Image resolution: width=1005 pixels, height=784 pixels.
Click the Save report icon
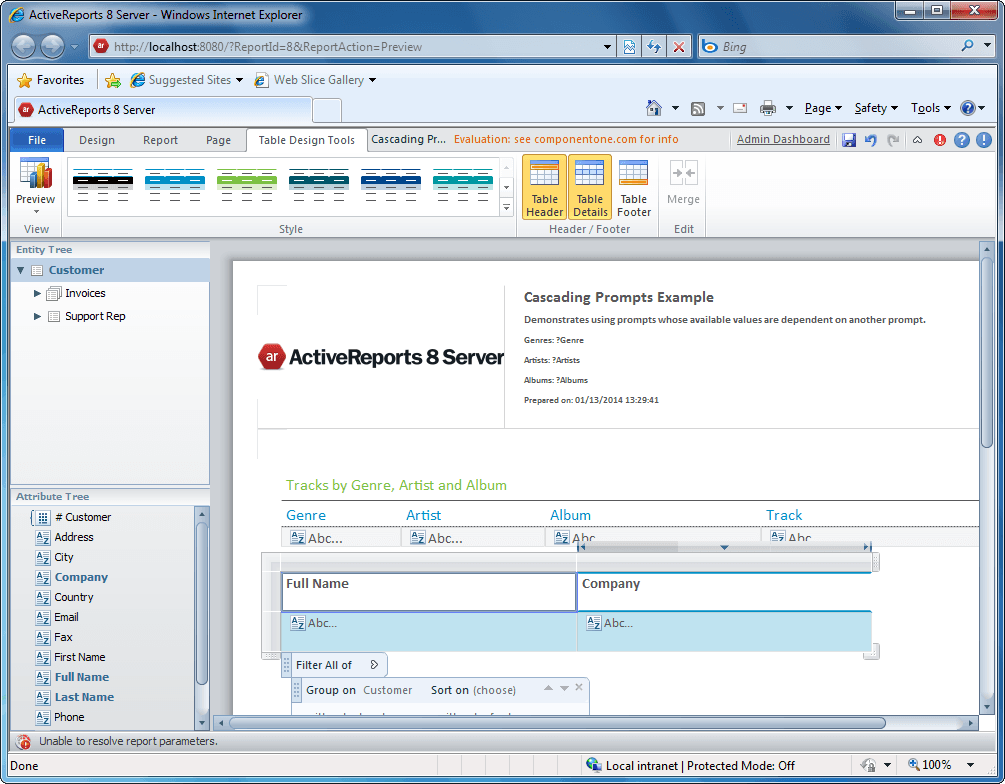pos(849,140)
